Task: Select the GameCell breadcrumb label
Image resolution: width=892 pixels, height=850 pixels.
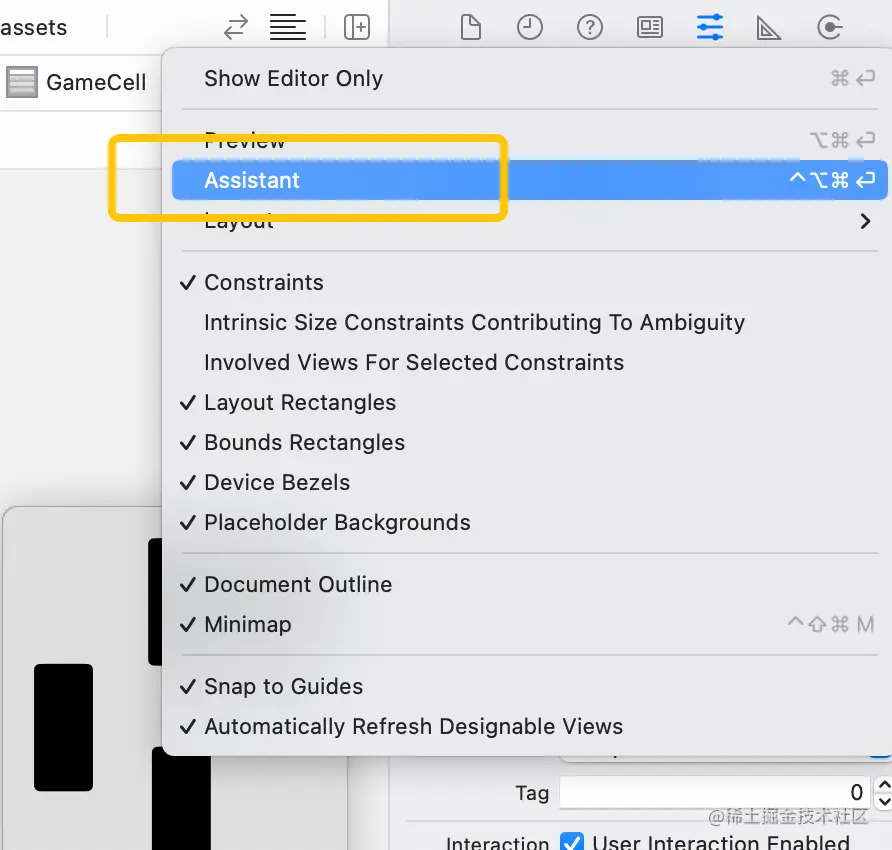Action: [x=96, y=82]
